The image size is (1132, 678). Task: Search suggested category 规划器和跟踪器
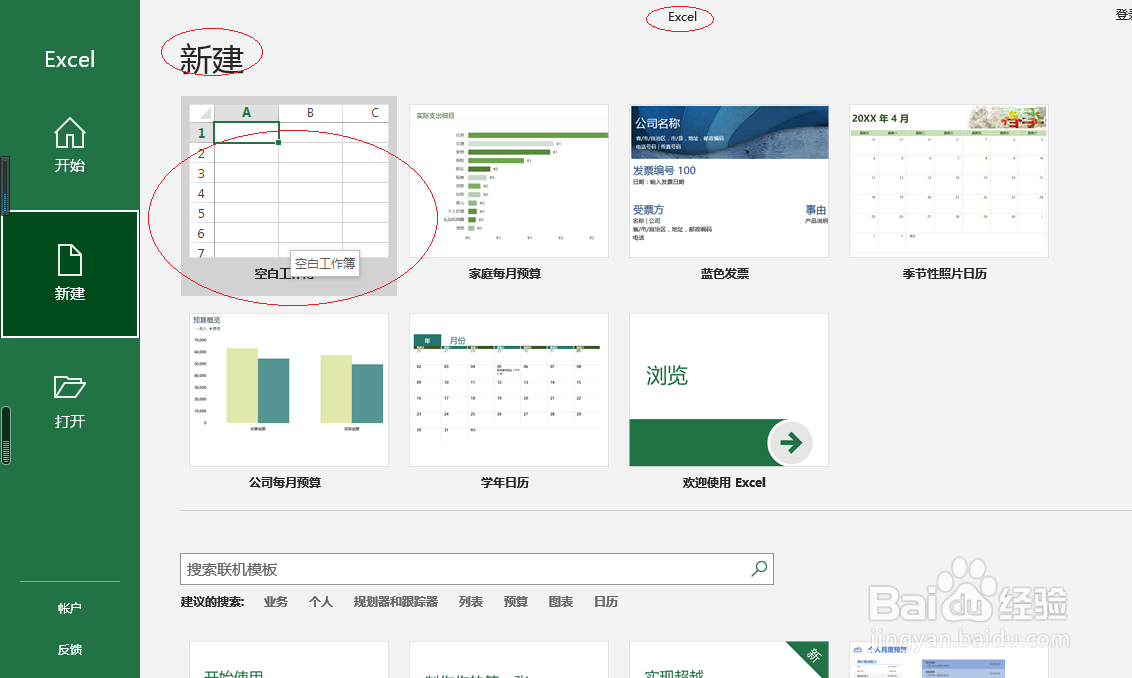(396, 601)
